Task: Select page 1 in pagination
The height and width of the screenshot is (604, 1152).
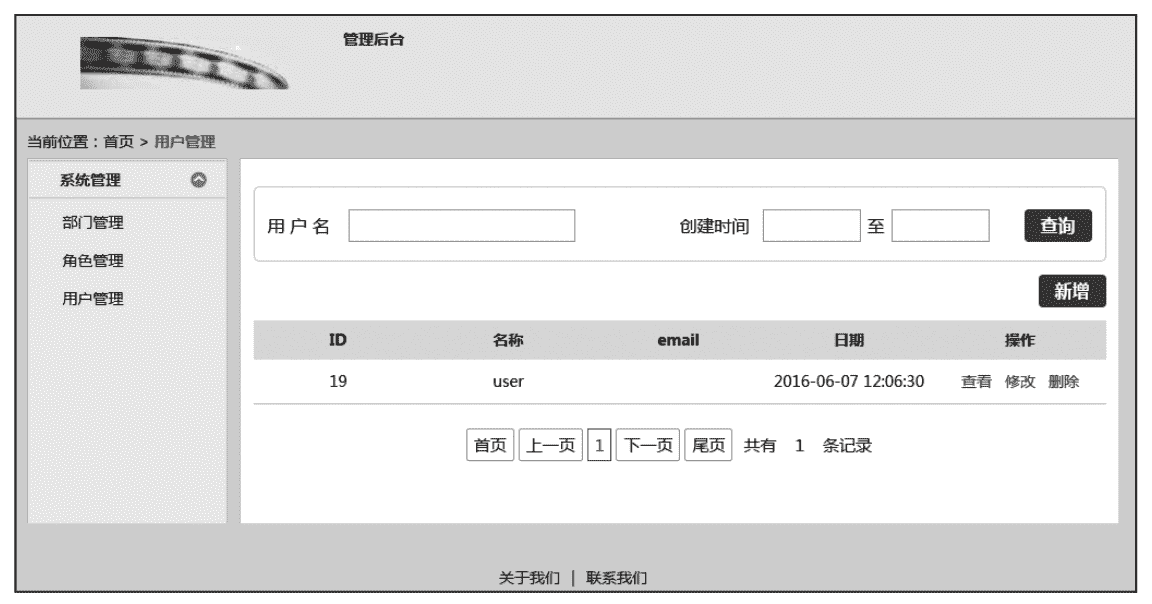Action: (600, 446)
